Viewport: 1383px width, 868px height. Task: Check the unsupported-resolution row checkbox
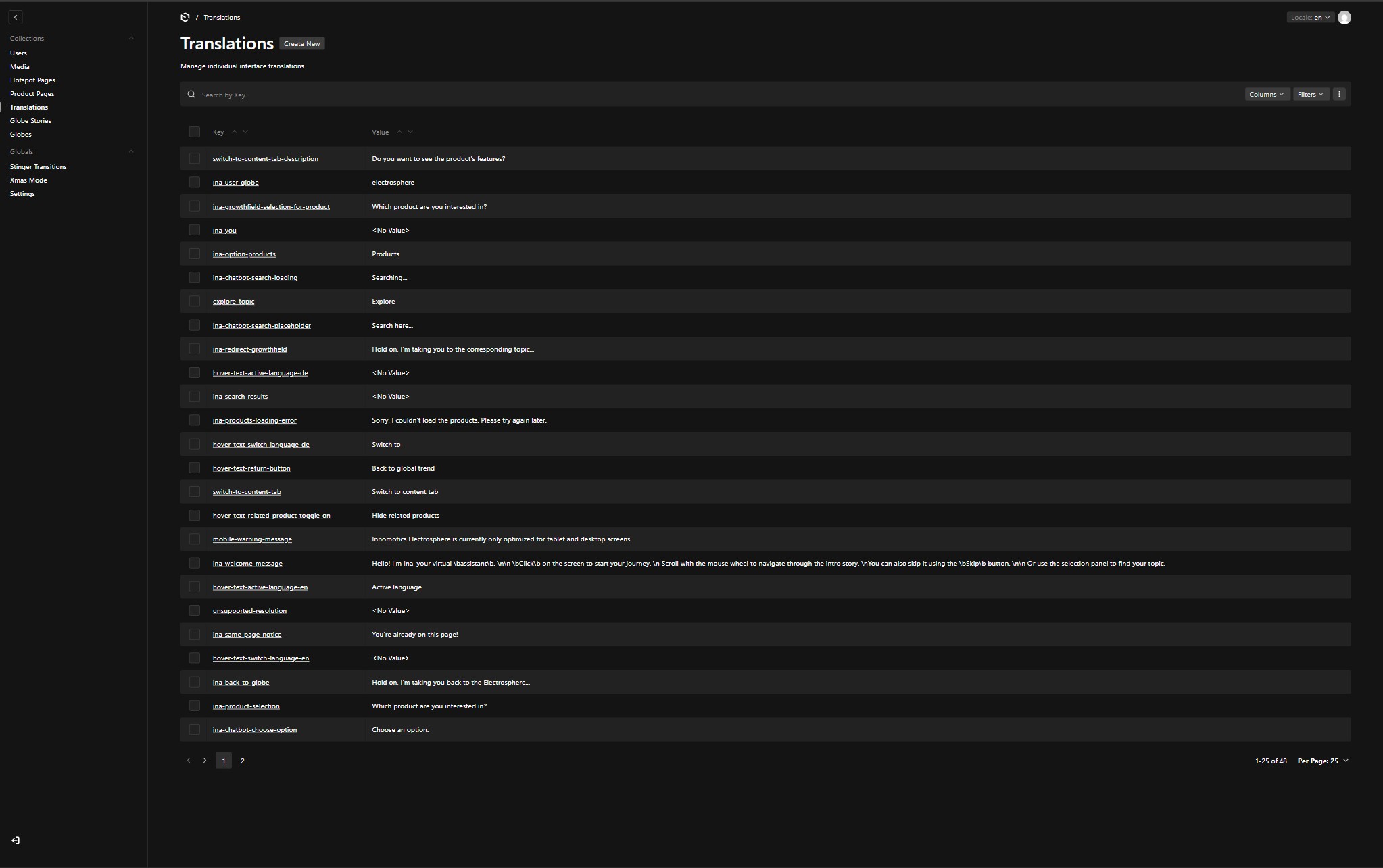195,610
